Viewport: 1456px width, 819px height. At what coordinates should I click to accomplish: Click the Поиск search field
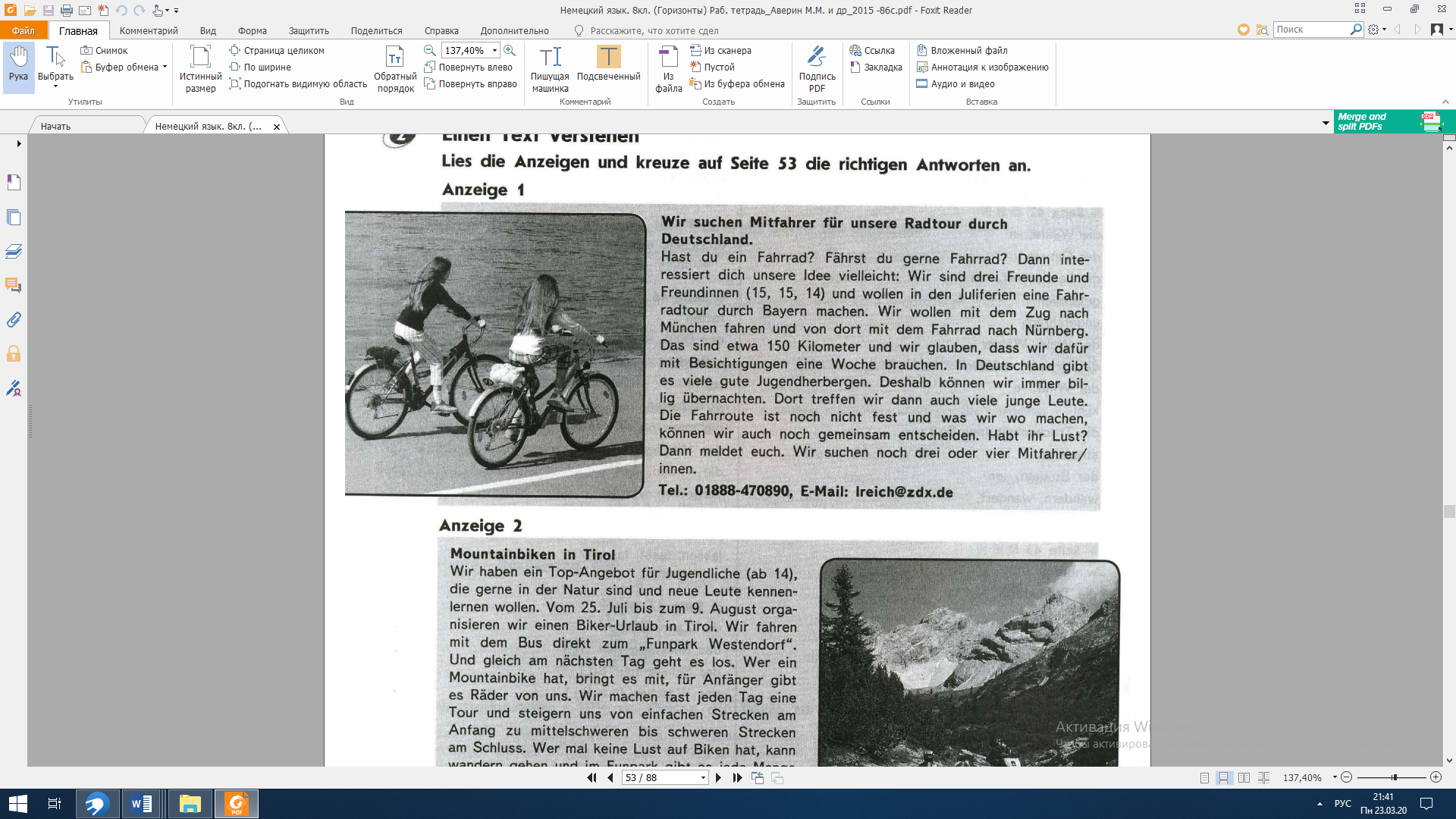point(1312,30)
